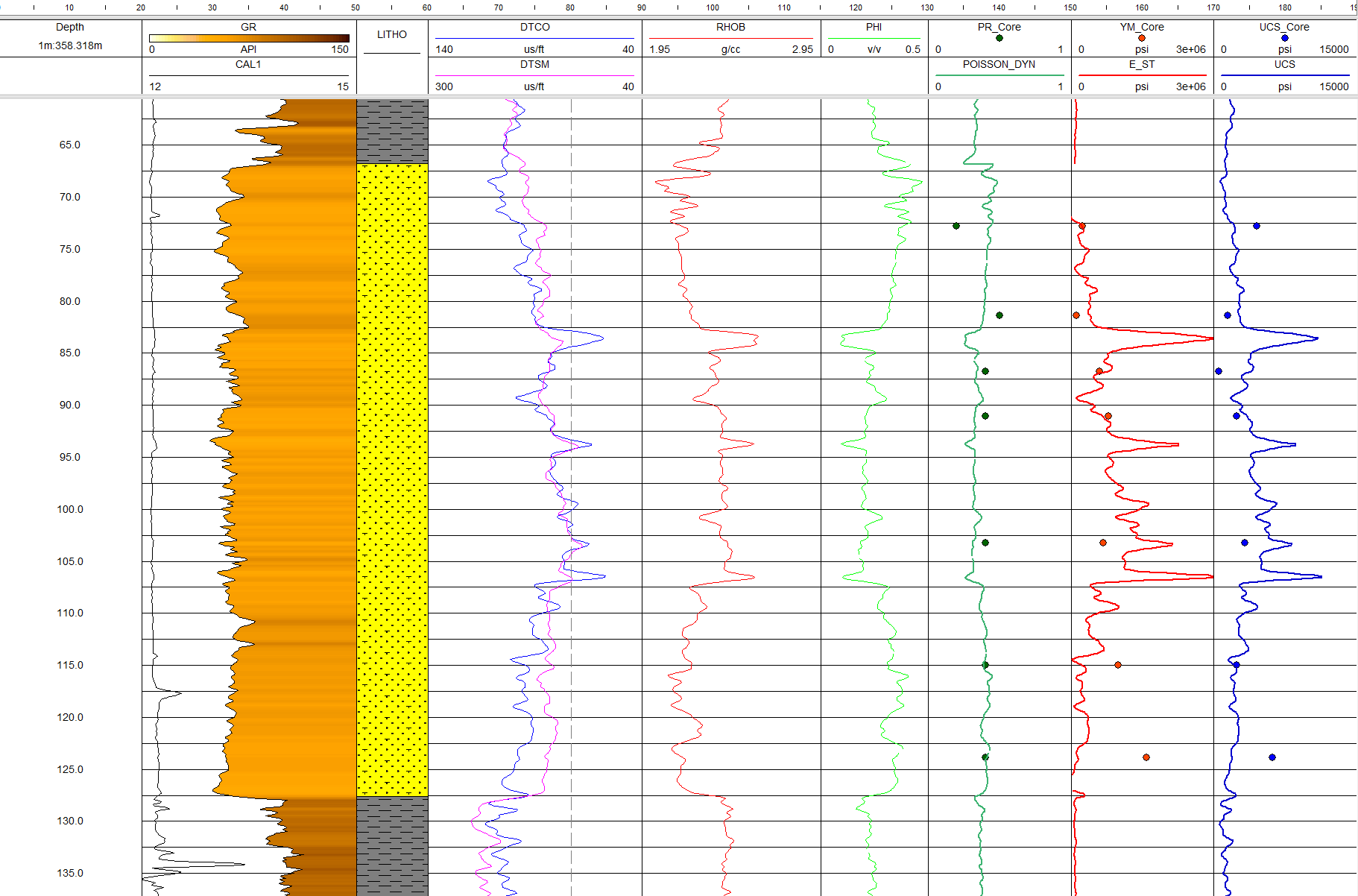Click the orange YM_Core legend marker
Image resolution: width=1358 pixels, height=896 pixels.
coord(1141,38)
